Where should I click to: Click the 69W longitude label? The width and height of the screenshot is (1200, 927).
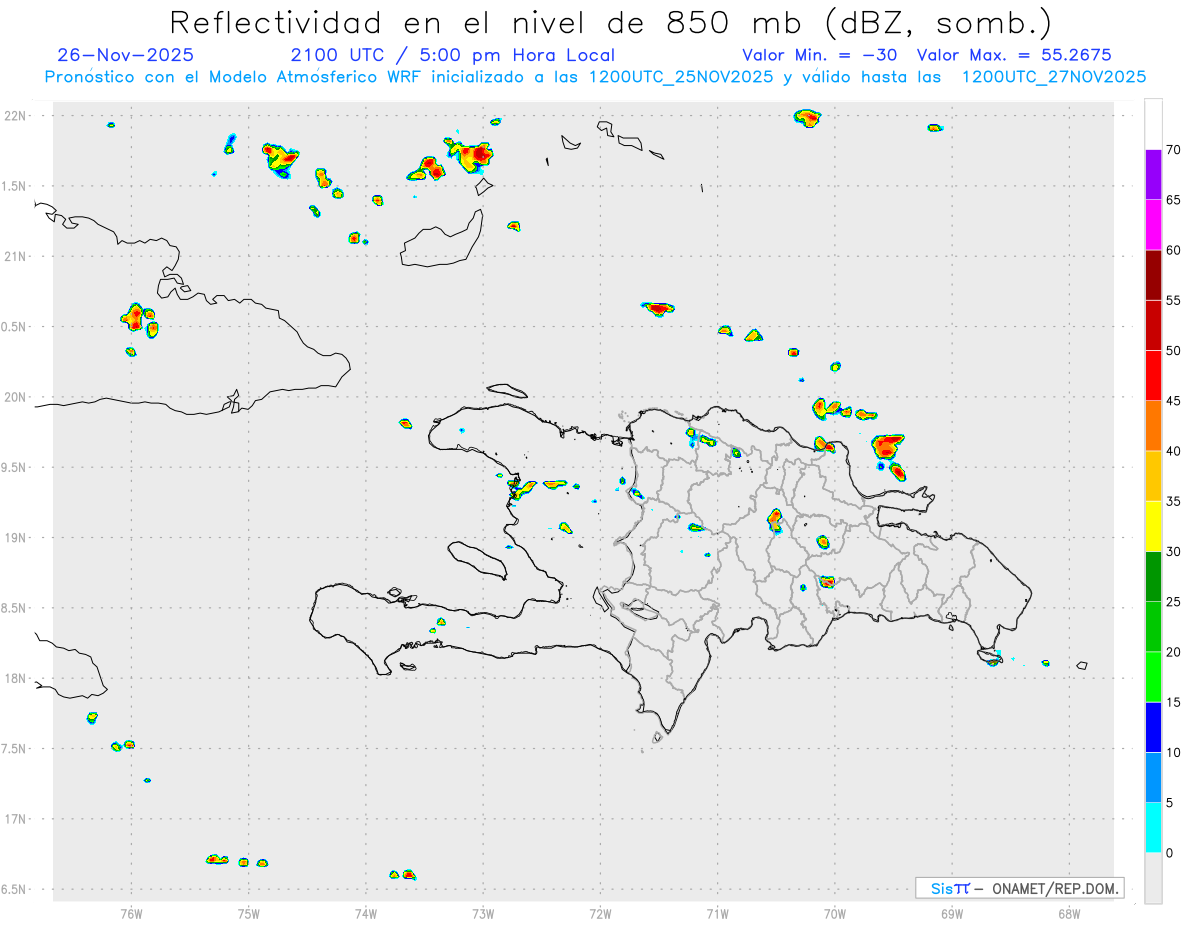click(952, 913)
